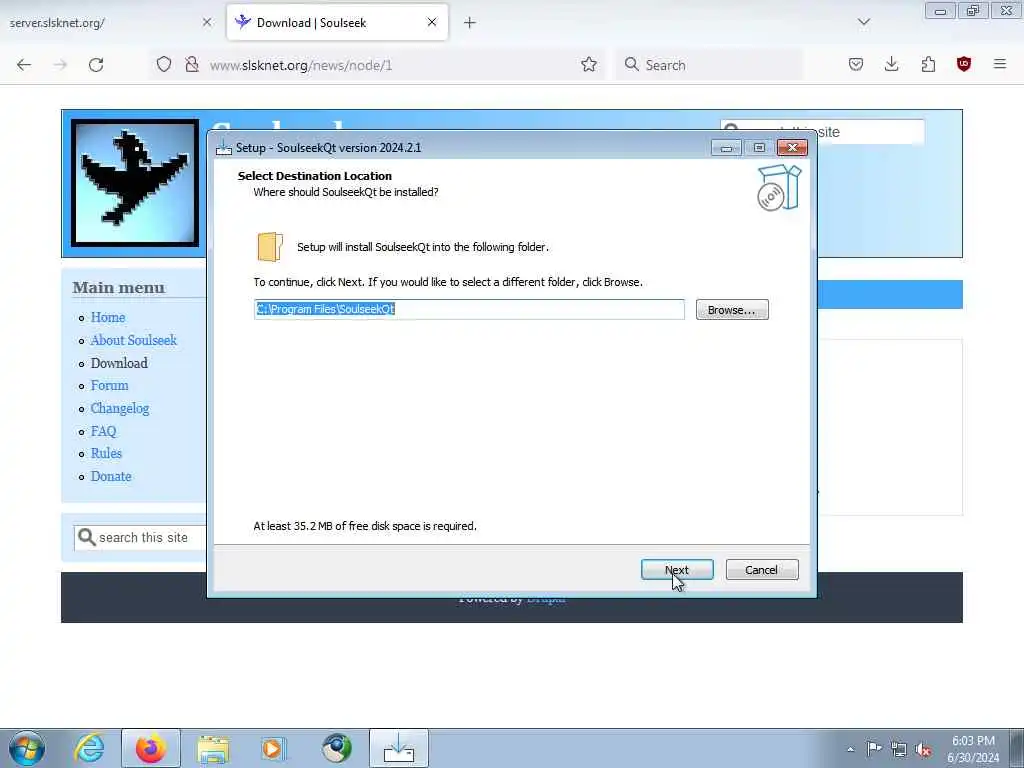Open the Forum link
Image resolution: width=1024 pixels, height=768 pixels.
(109, 385)
